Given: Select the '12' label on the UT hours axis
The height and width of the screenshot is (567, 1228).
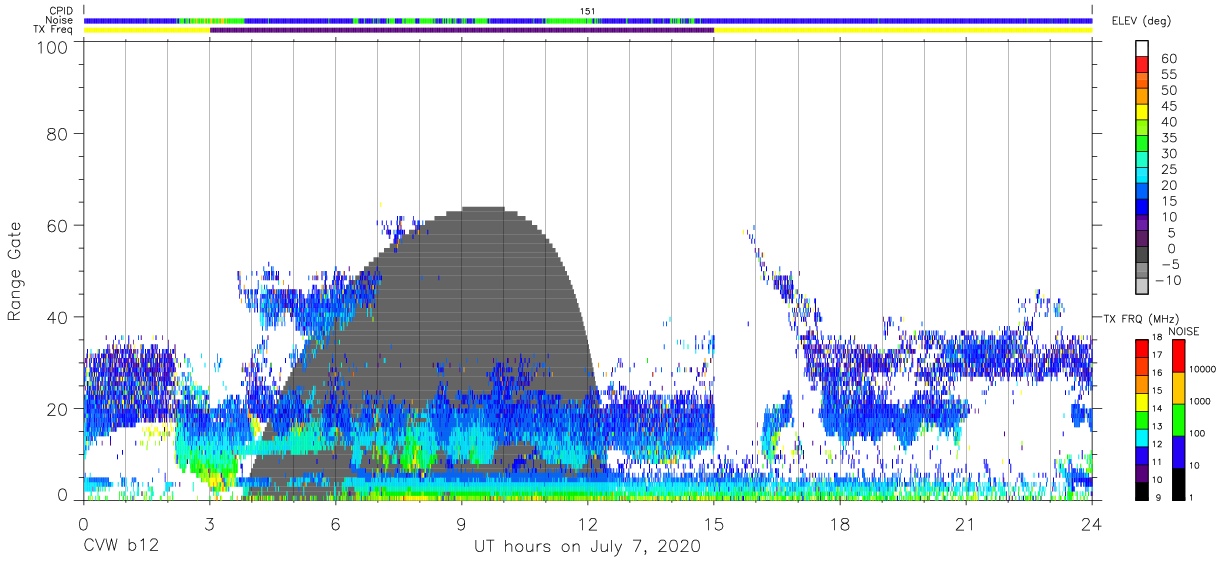Looking at the screenshot, I should [x=588, y=523].
